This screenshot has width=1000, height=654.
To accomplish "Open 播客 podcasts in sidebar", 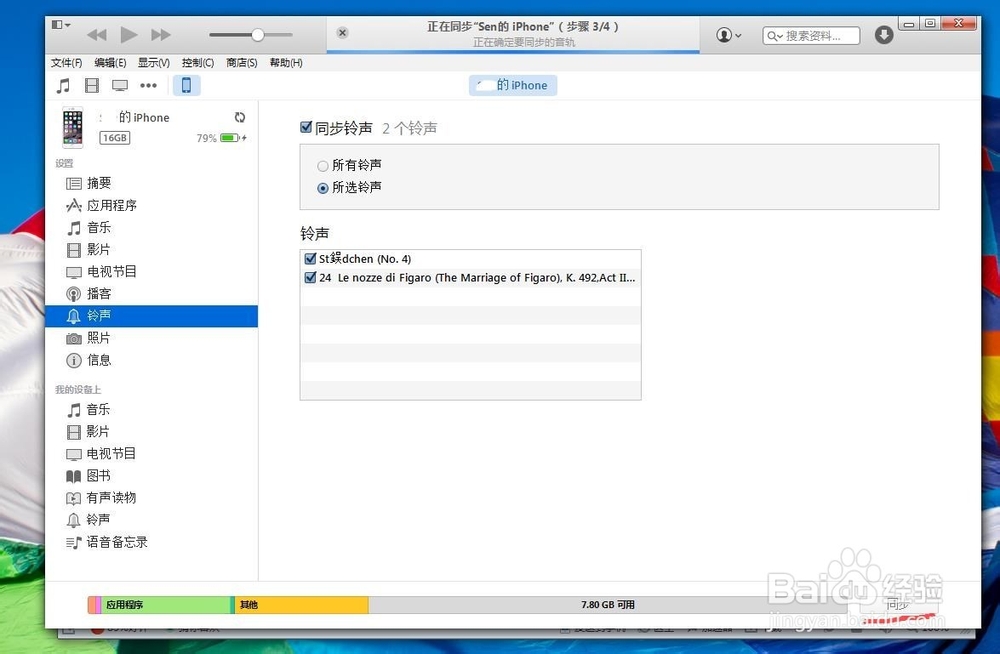I will tap(152, 294).
